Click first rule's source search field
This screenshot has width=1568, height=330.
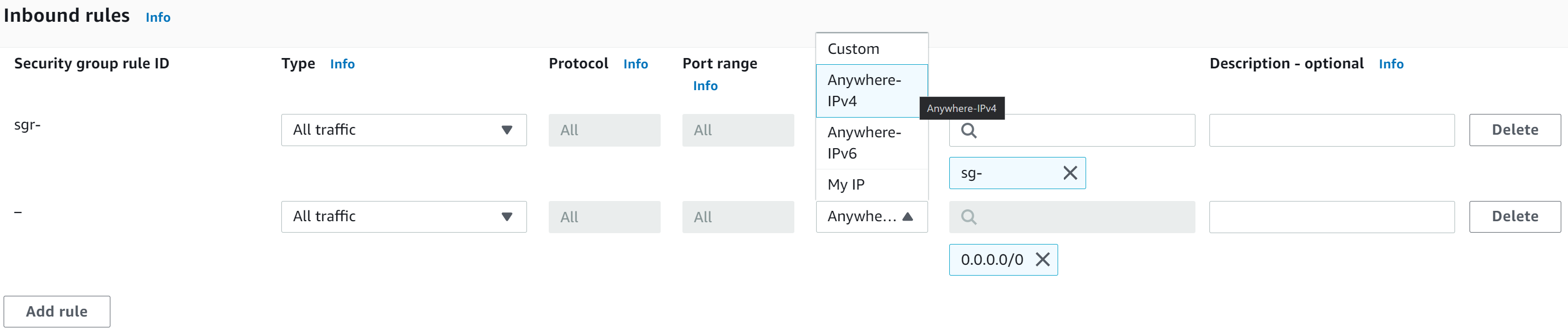coord(1084,131)
